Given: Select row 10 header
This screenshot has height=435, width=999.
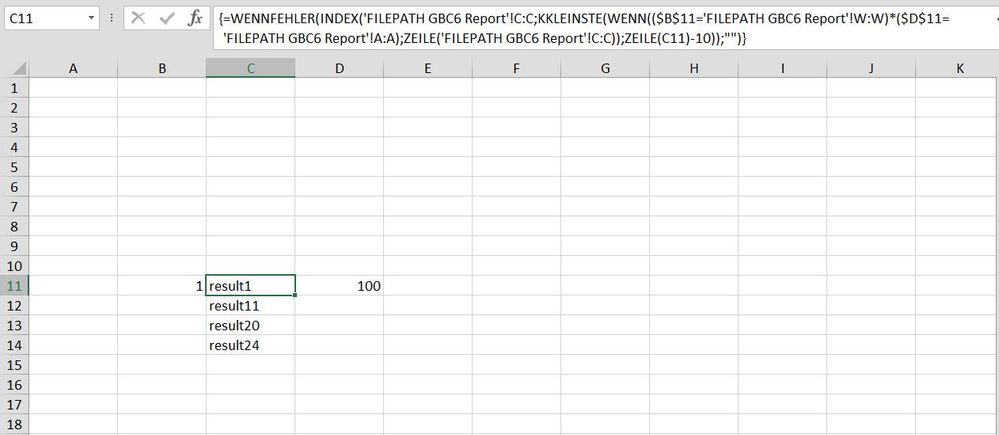Looking at the screenshot, I should coord(14,266).
